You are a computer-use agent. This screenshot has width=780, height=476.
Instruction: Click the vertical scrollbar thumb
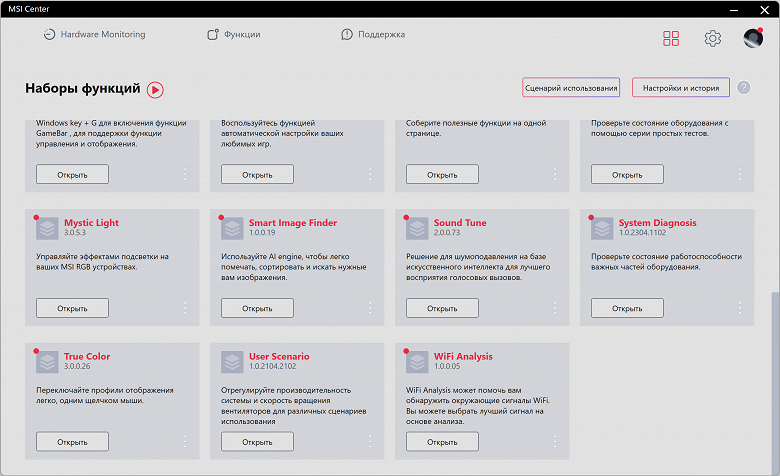[x=775, y=383]
